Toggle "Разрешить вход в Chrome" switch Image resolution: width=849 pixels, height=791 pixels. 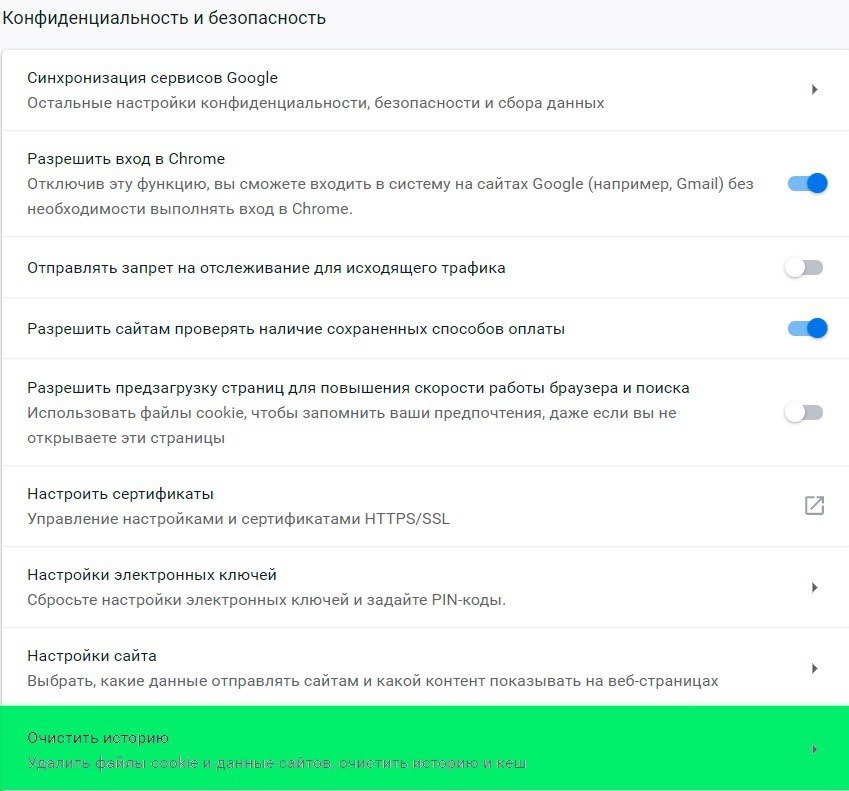click(806, 183)
